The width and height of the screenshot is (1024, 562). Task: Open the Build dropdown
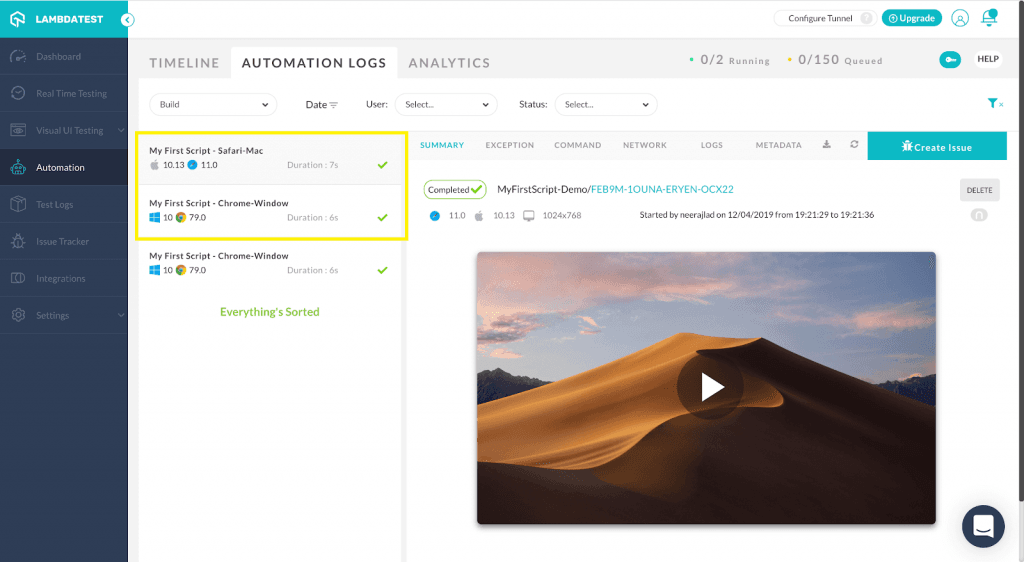tap(212, 105)
